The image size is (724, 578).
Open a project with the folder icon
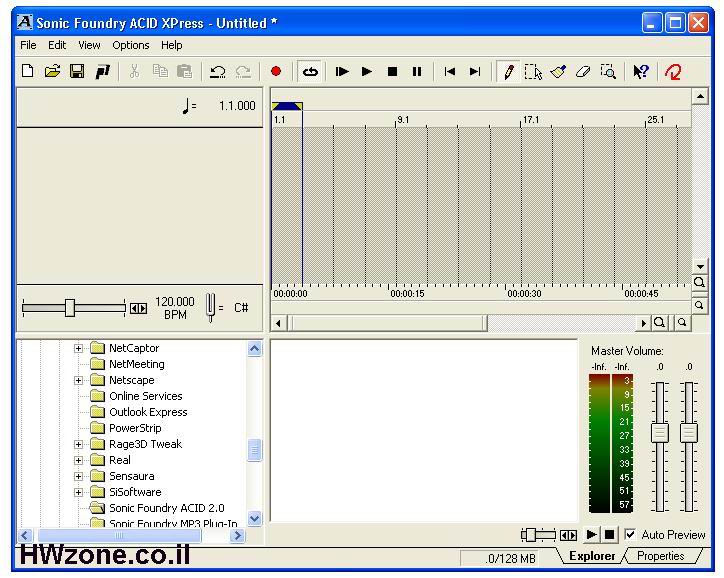pos(52,72)
